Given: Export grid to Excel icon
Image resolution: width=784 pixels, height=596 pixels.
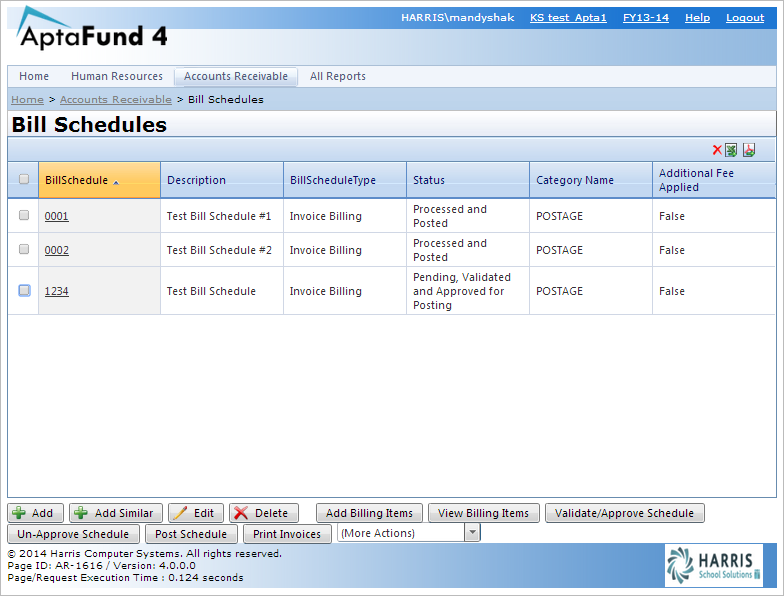Looking at the screenshot, I should click(x=731, y=150).
